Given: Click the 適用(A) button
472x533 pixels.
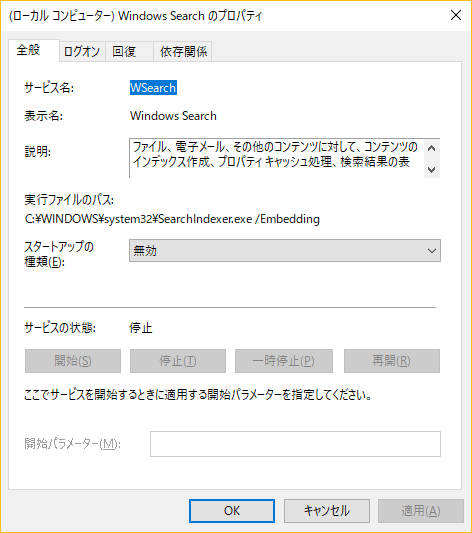Looking at the screenshot, I should click(421, 511).
